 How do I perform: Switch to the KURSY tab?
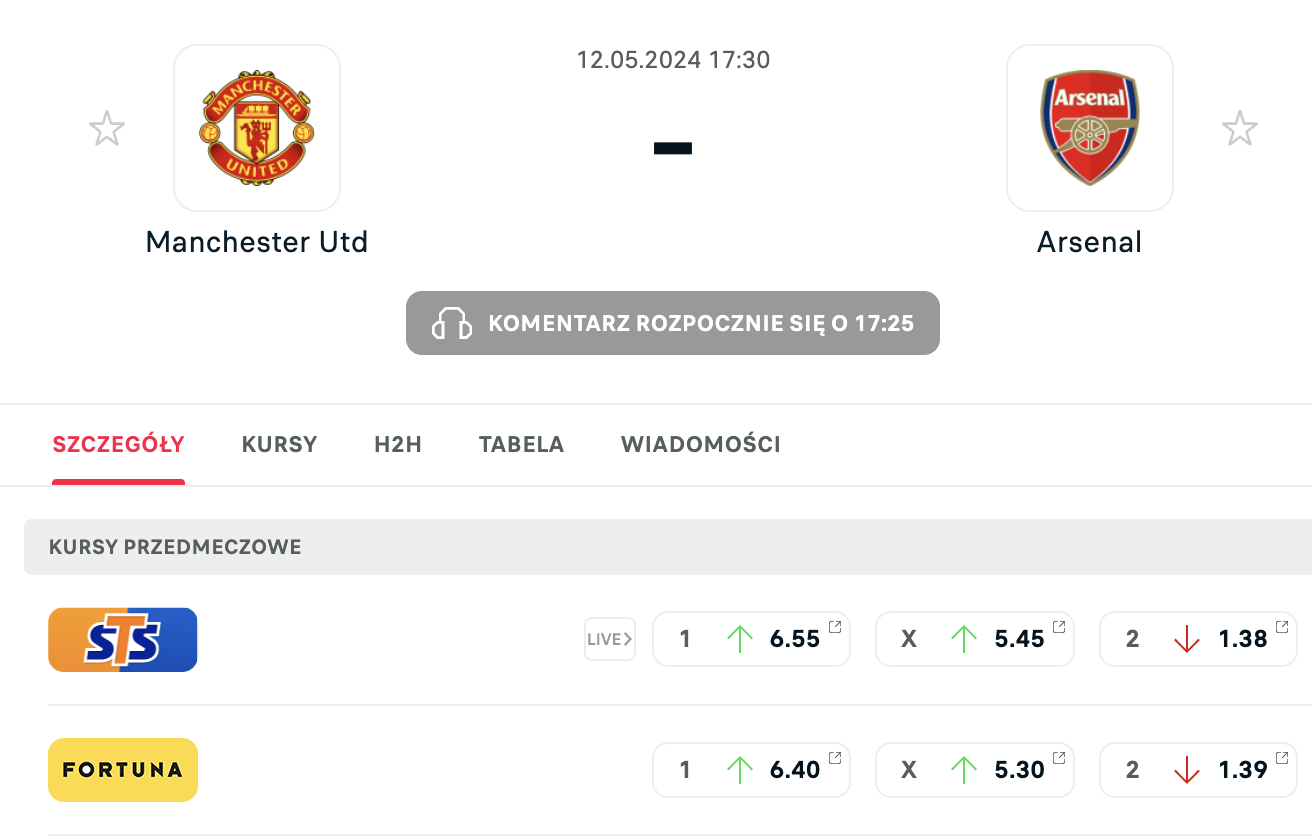279,445
